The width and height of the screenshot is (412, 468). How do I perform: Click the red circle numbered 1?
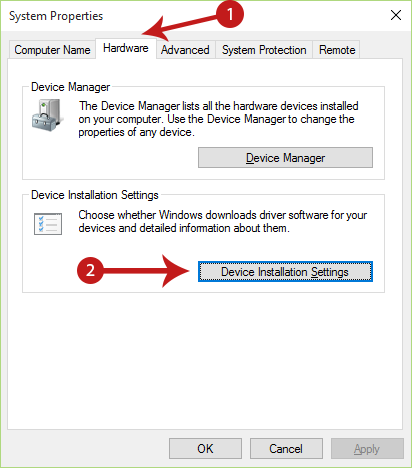[230, 14]
